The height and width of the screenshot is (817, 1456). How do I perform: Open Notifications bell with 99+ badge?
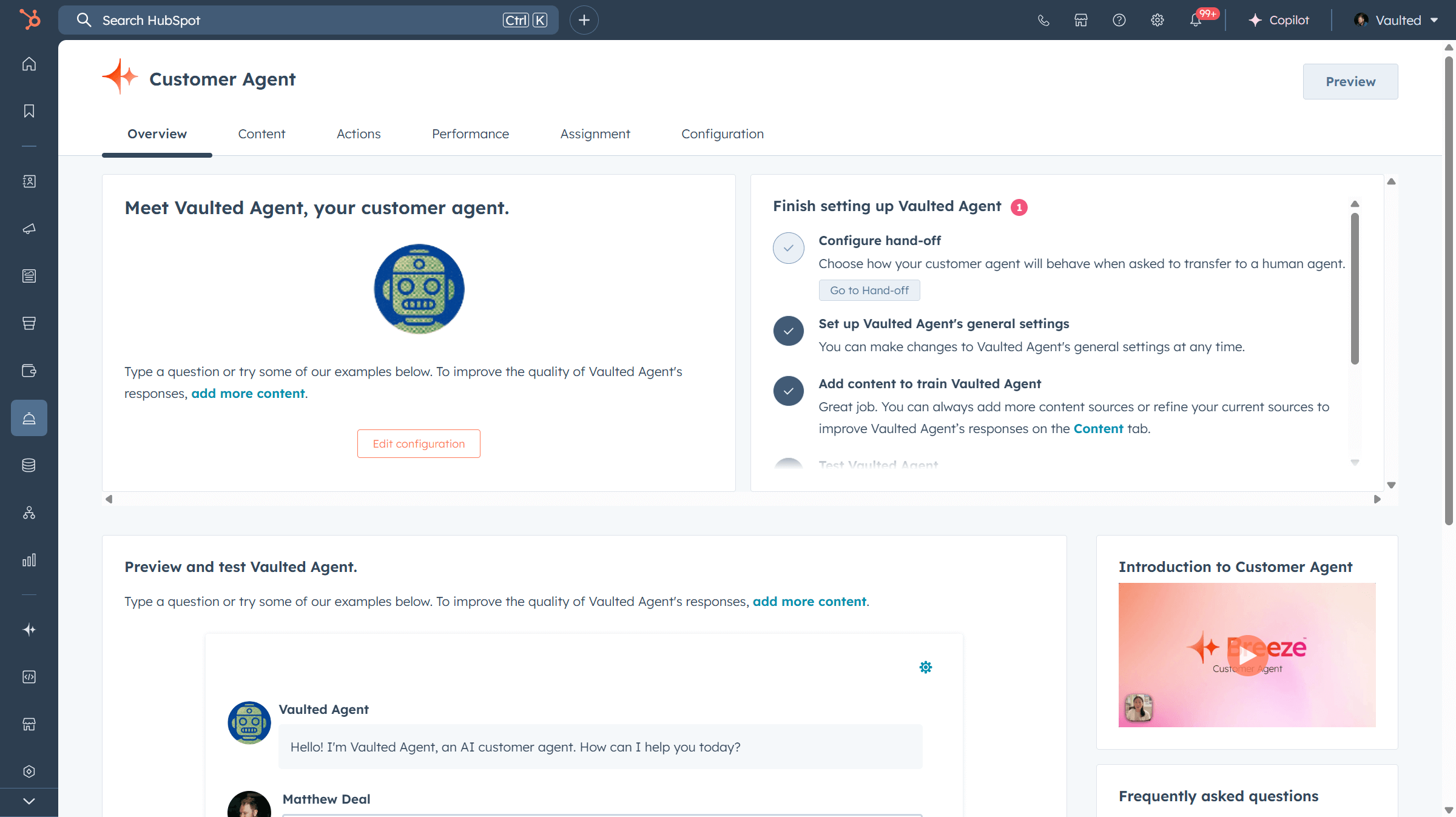pos(1196,20)
